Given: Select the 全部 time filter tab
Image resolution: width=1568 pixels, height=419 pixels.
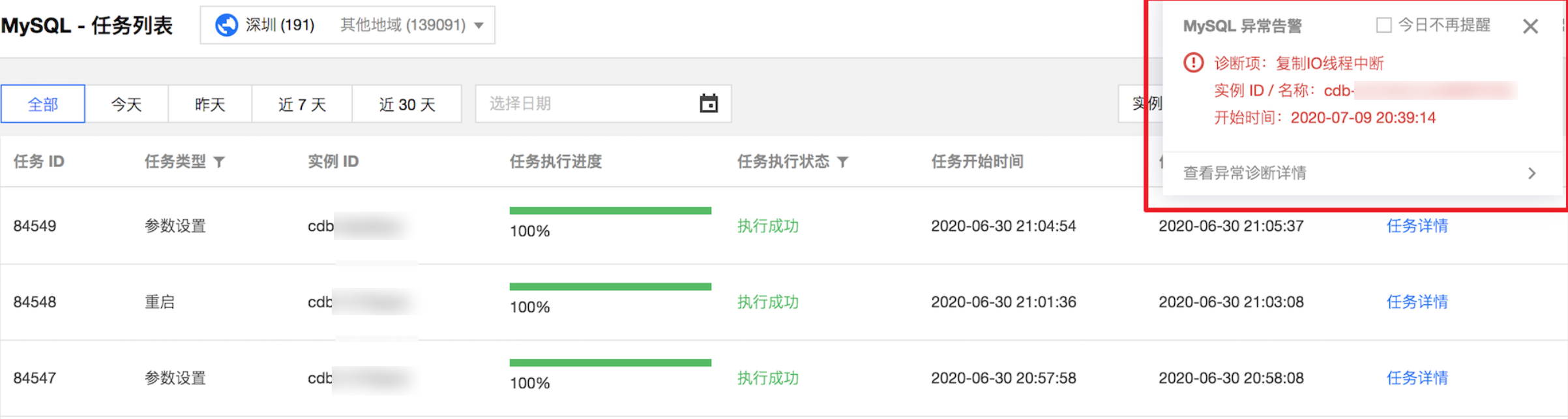Looking at the screenshot, I should tap(43, 104).
